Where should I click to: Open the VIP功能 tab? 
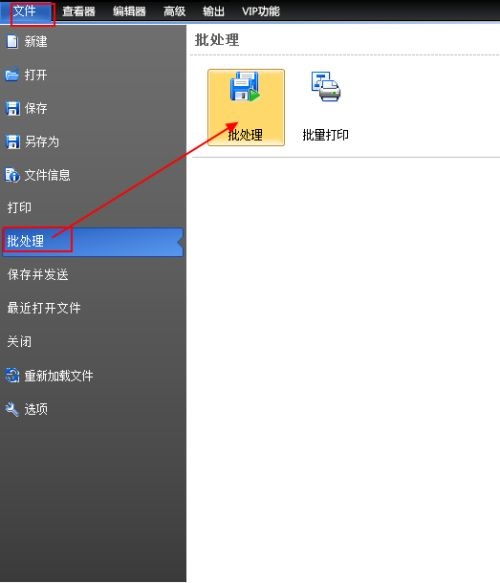click(x=261, y=12)
